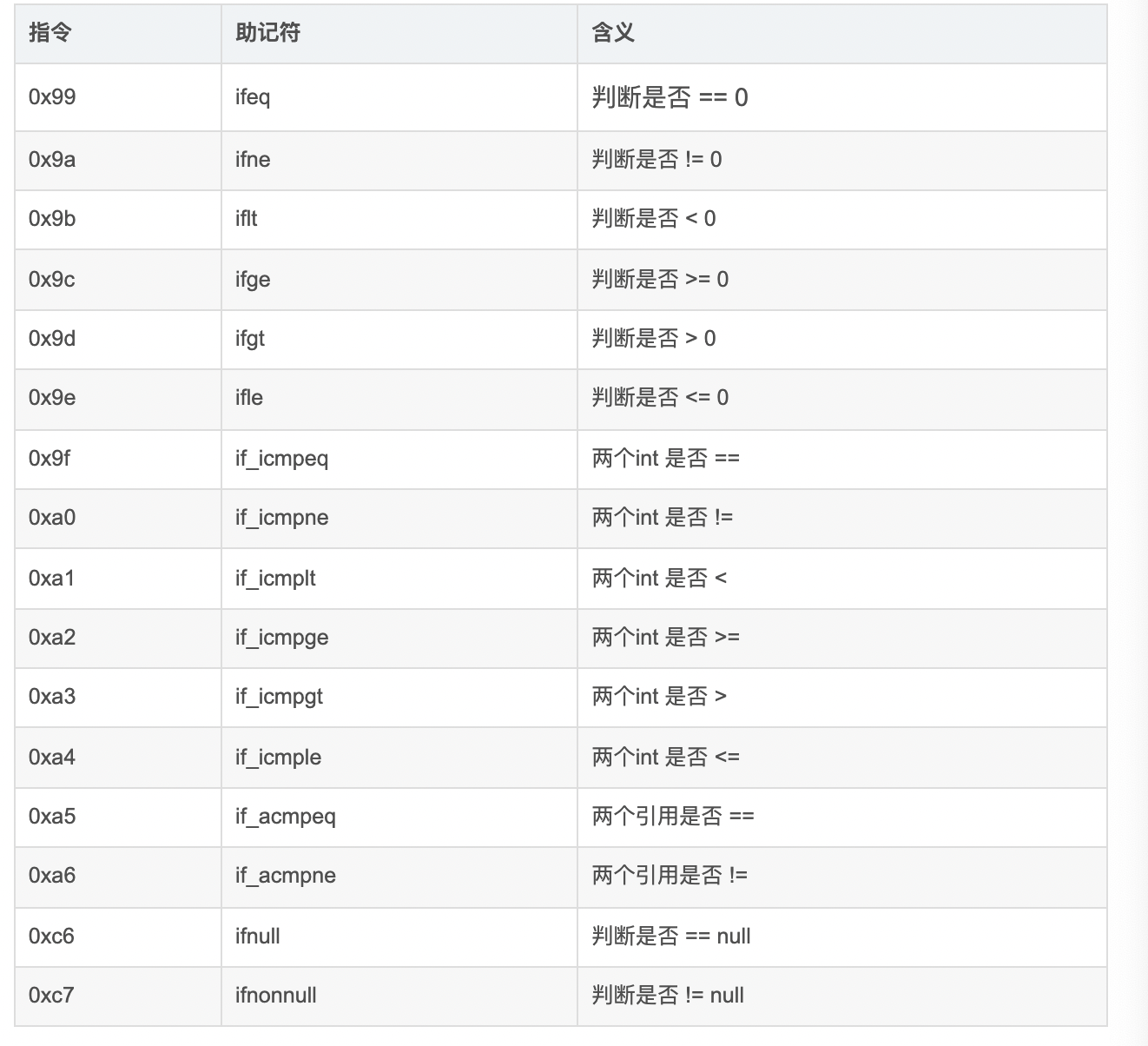Click the if_icmple mnemonic cell

point(399,758)
